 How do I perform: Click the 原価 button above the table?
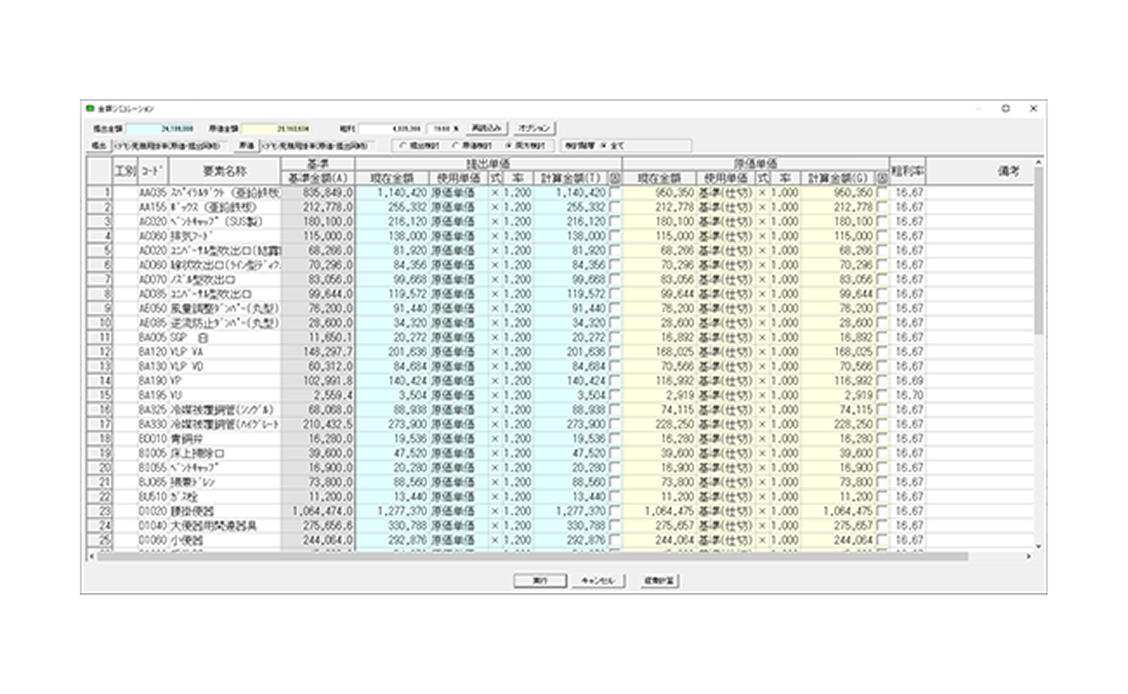[245, 145]
